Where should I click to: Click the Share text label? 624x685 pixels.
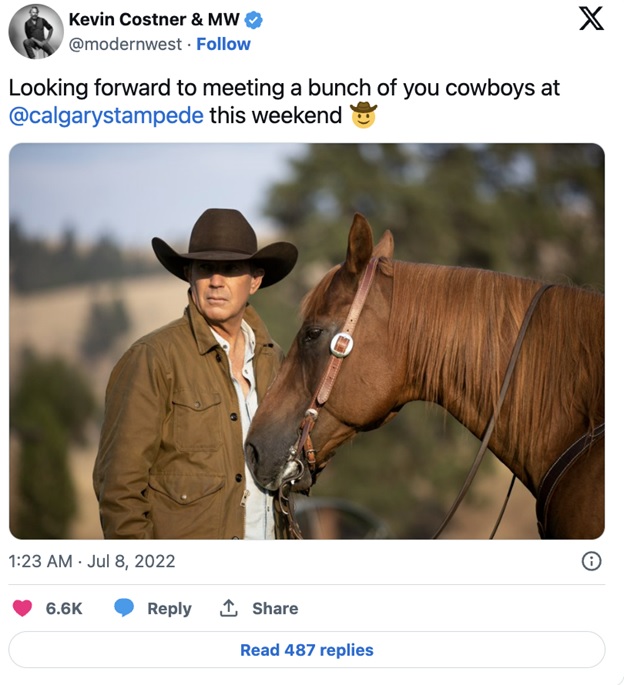coord(275,608)
